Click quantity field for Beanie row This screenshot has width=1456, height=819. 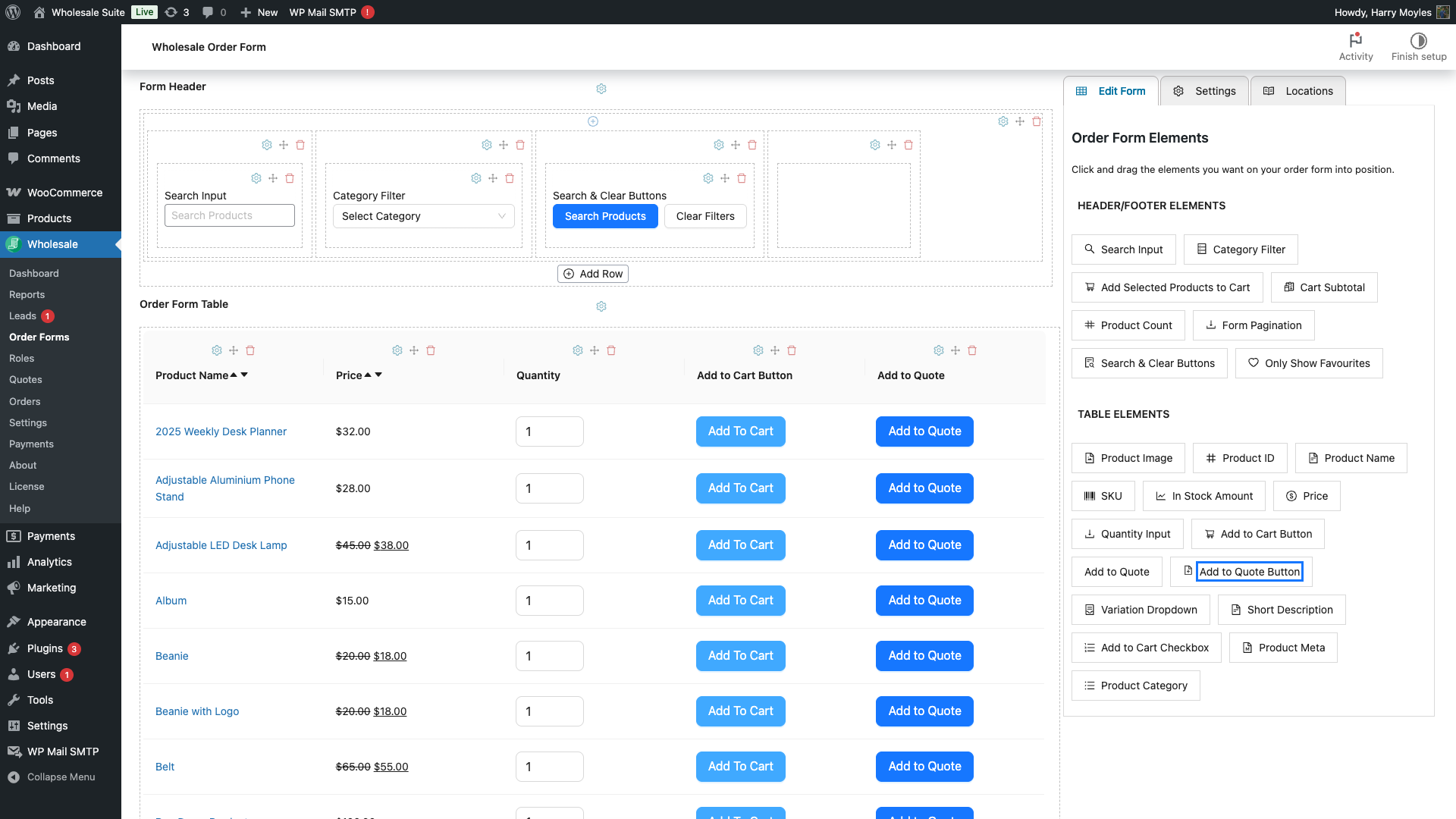(549, 656)
